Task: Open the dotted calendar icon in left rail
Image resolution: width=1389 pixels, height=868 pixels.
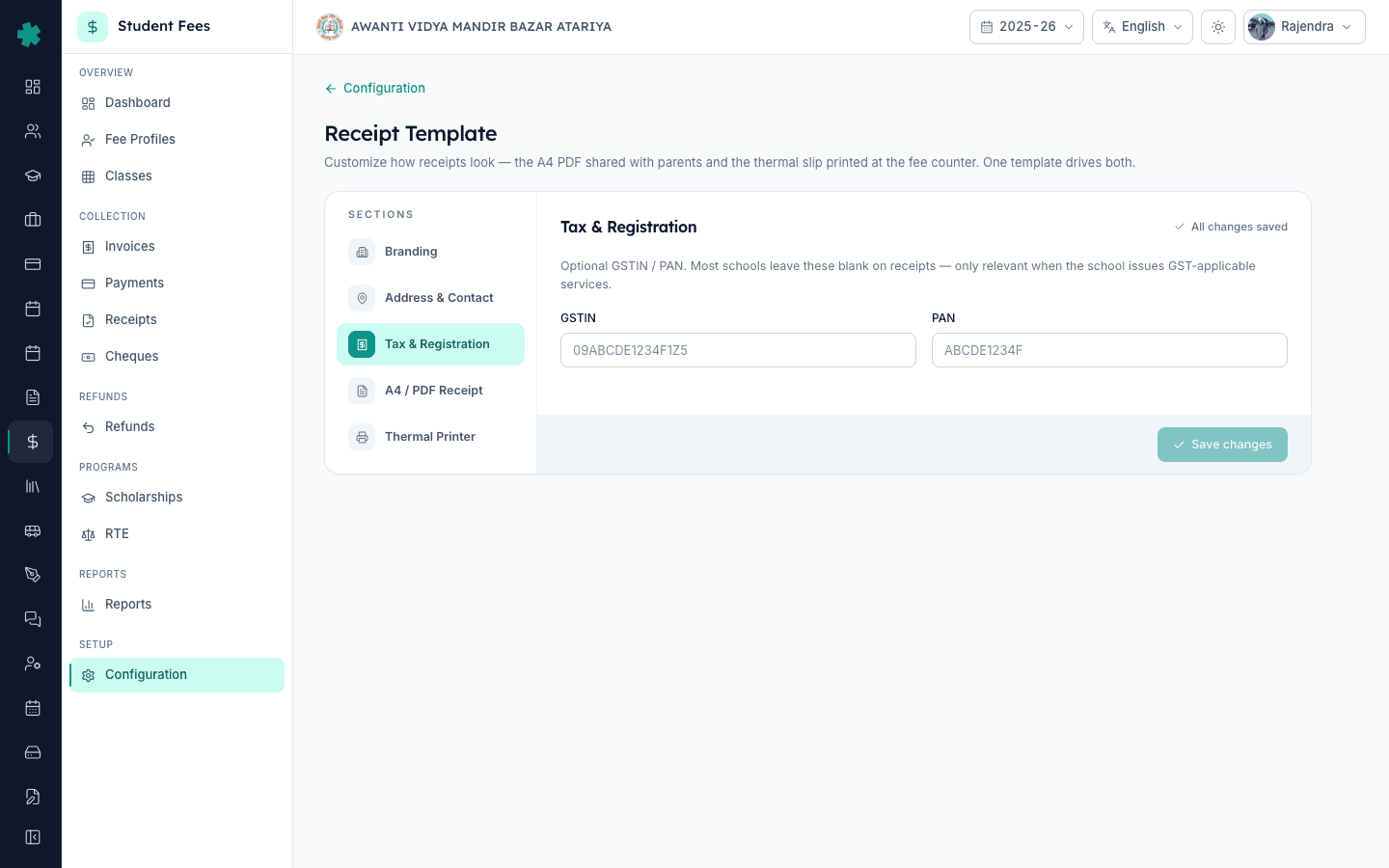Action: 32,708
